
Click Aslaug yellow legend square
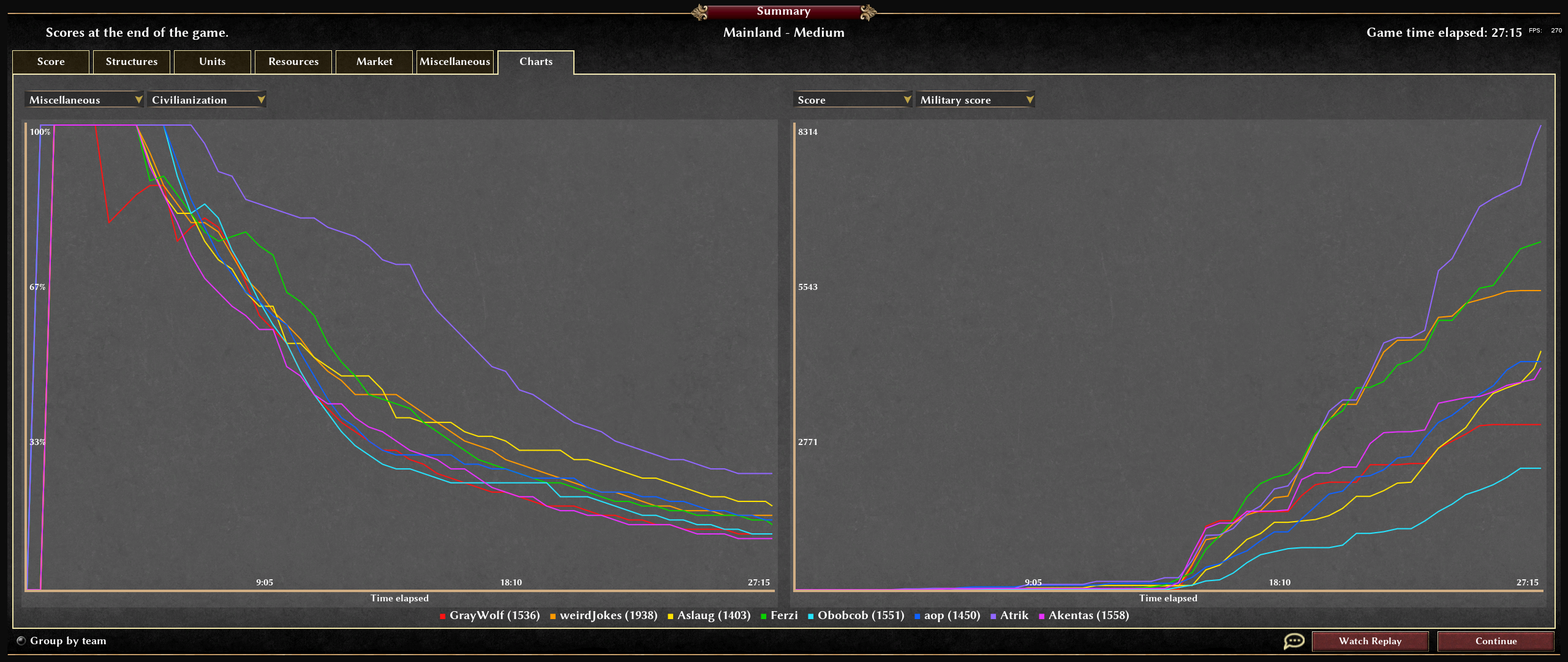pos(671,616)
